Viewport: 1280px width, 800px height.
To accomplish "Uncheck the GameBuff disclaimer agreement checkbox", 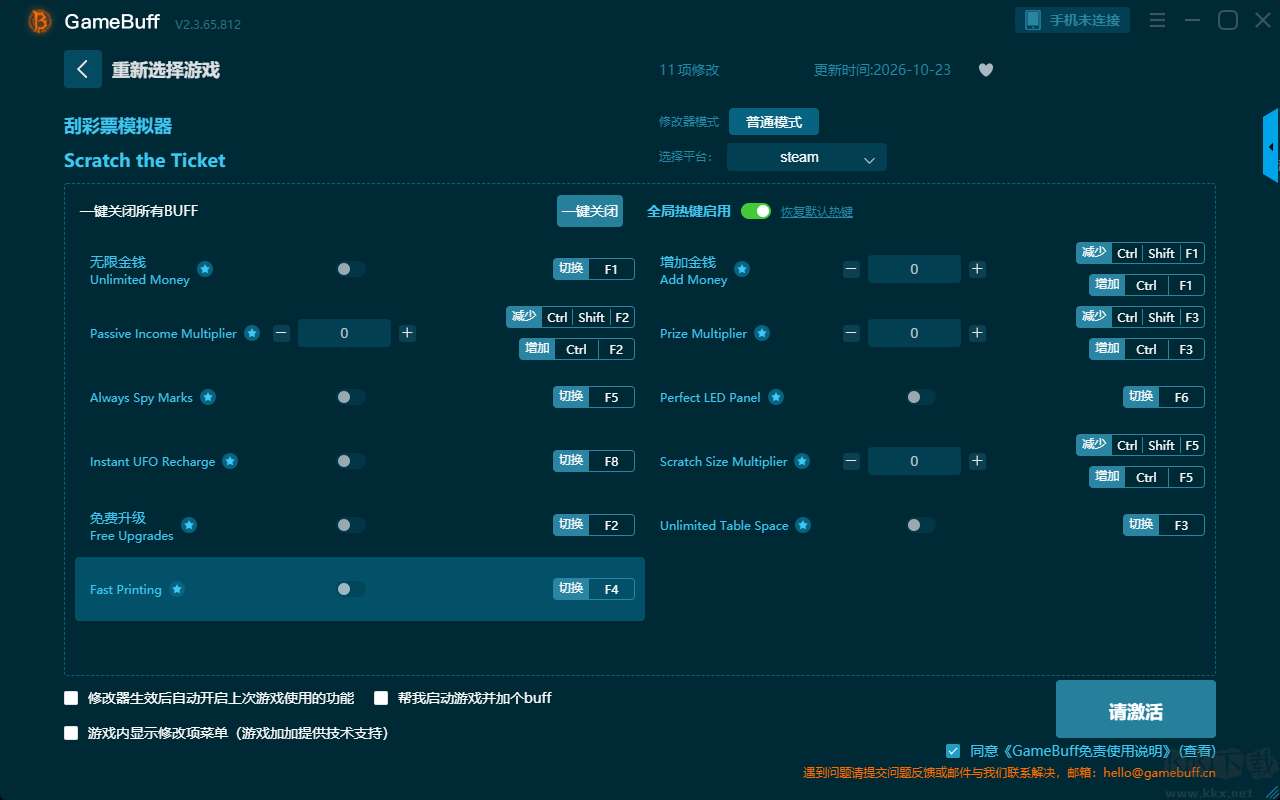I will (x=953, y=750).
